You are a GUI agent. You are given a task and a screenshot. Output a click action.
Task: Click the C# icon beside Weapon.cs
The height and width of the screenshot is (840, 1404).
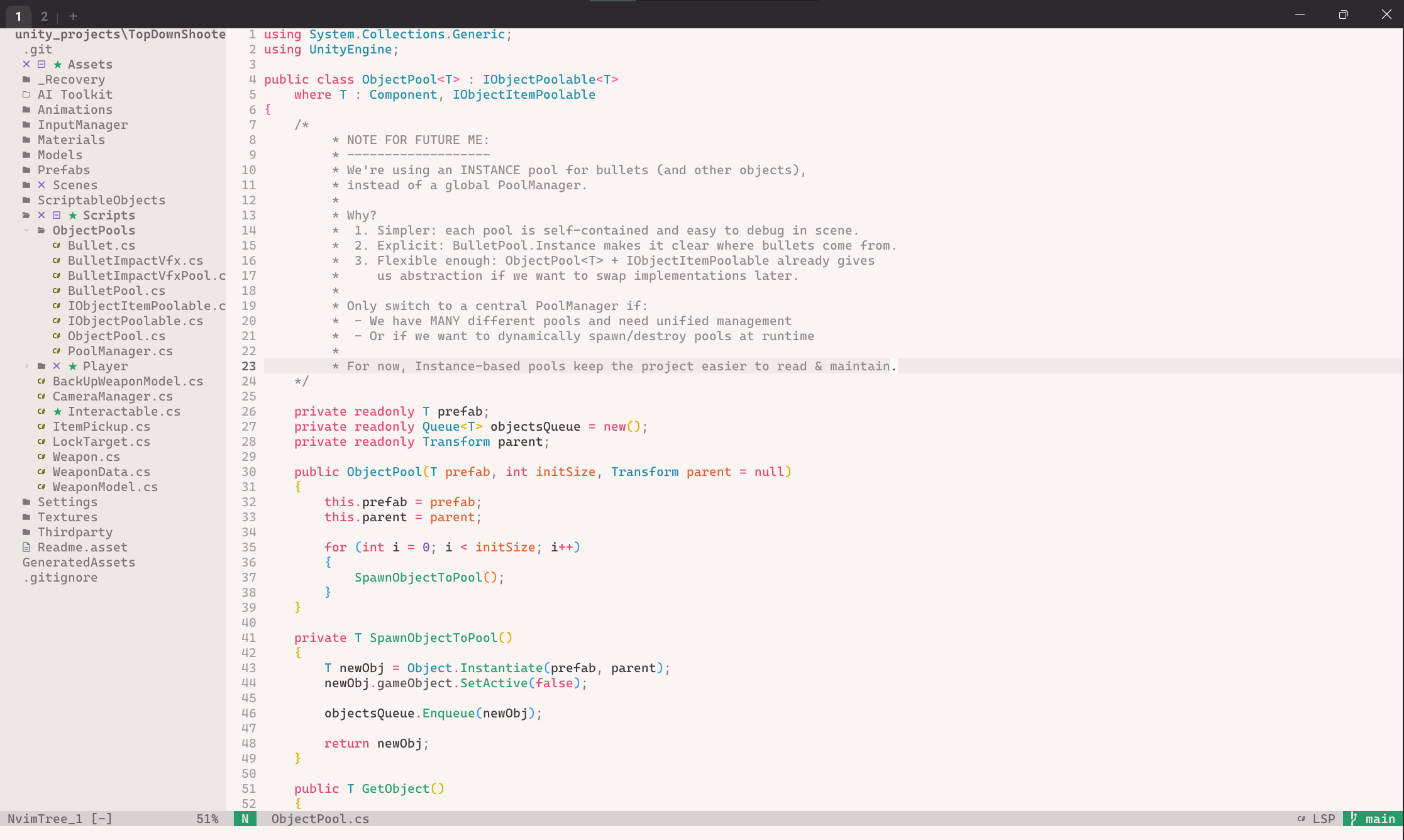click(x=41, y=457)
